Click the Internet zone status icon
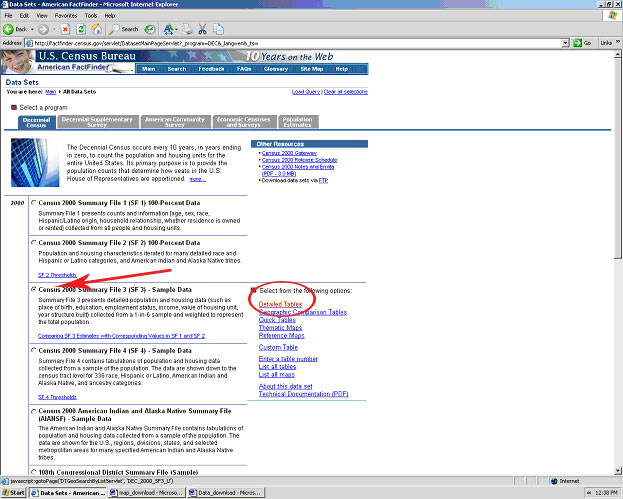Image resolution: width=623 pixels, height=499 pixels. 554,481
